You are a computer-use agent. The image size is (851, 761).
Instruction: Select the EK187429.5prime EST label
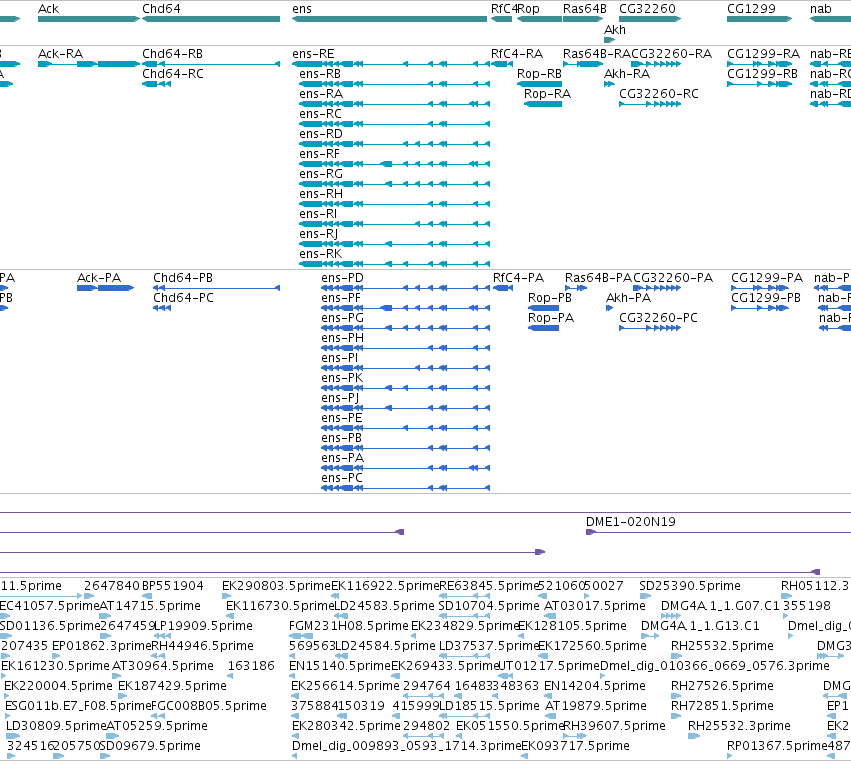tap(172, 686)
